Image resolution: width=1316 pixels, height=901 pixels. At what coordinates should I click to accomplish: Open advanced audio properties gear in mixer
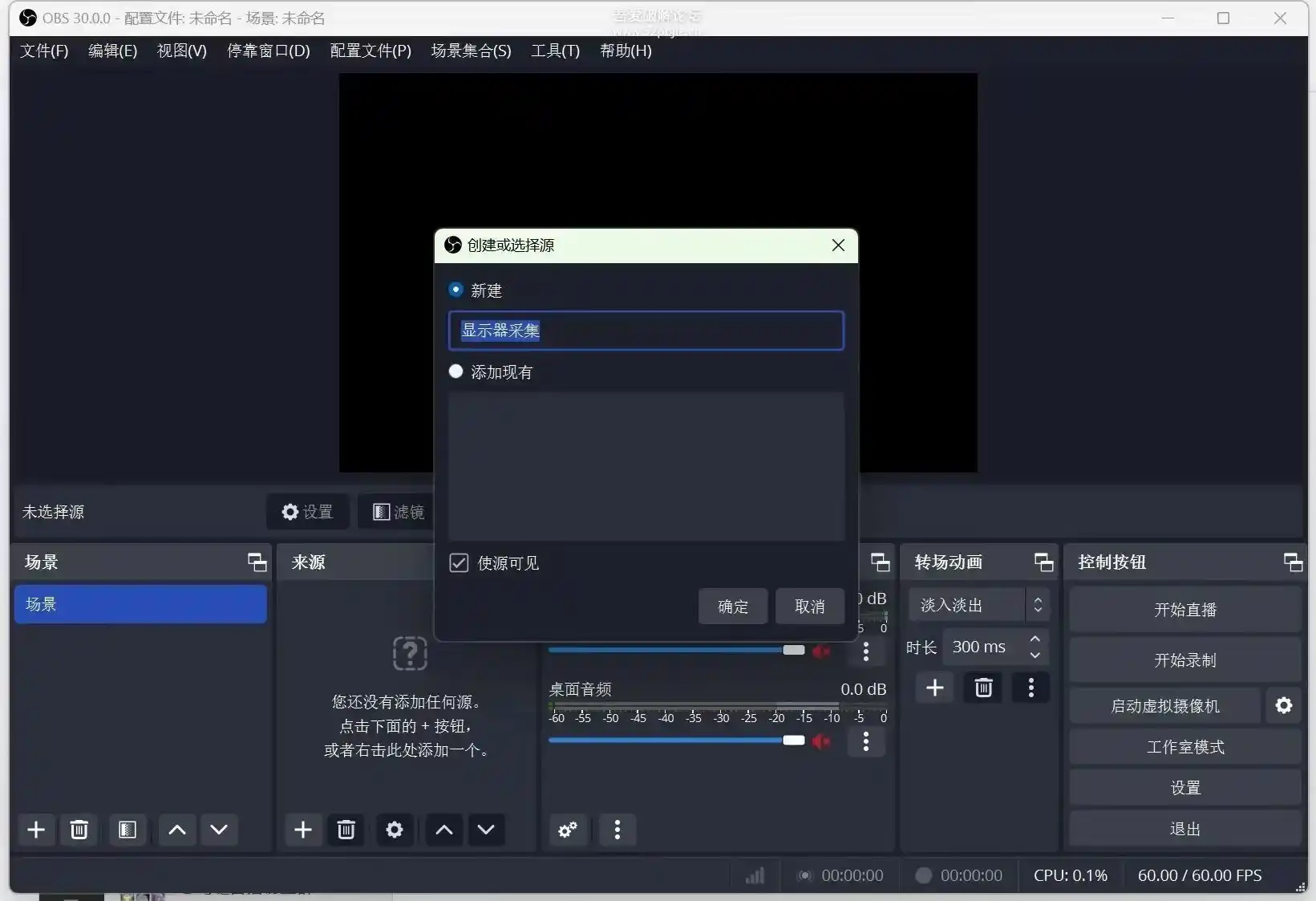(x=567, y=830)
